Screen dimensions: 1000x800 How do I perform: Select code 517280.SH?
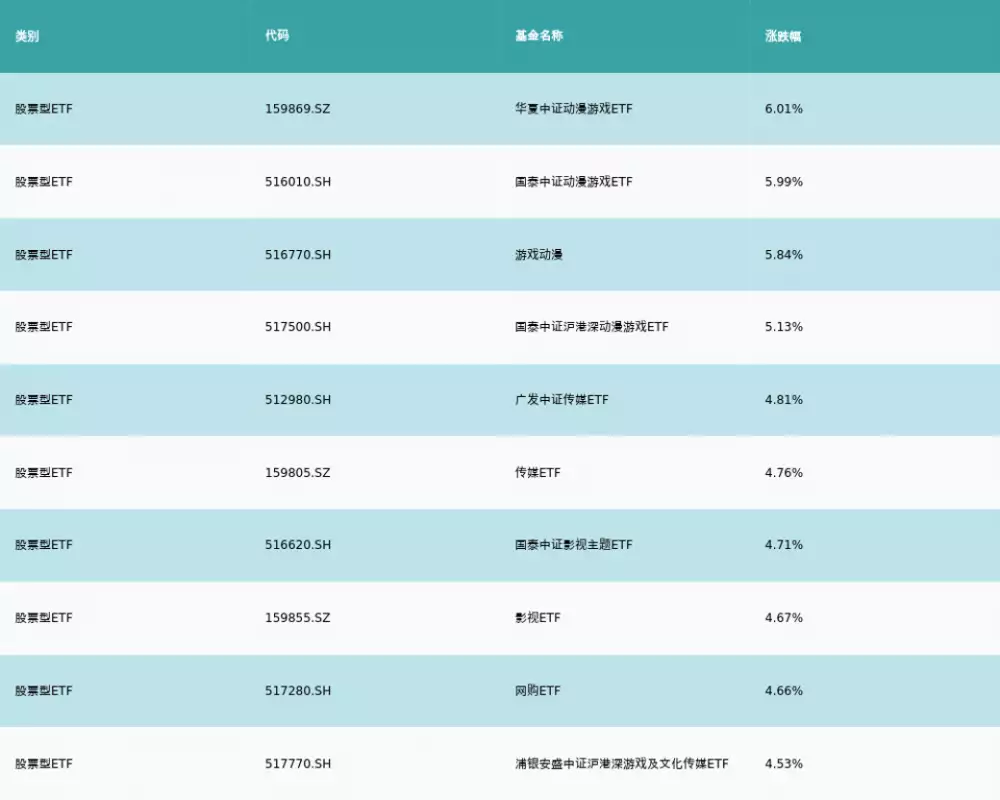click(x=298, y=690)
